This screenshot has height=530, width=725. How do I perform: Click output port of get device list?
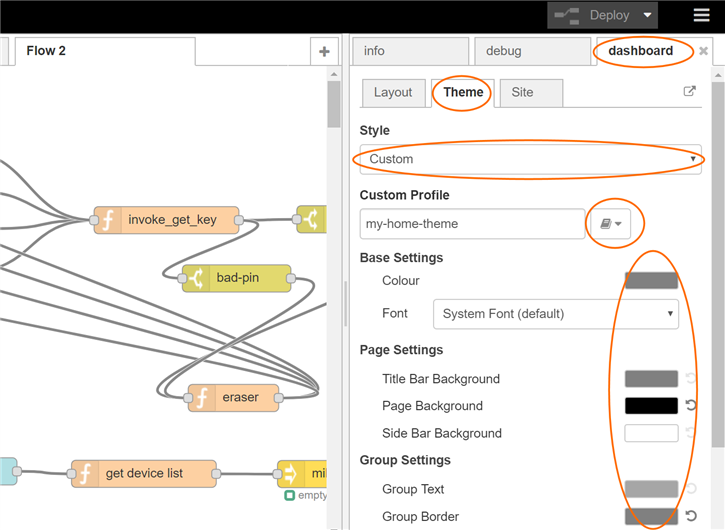point(216,474)
